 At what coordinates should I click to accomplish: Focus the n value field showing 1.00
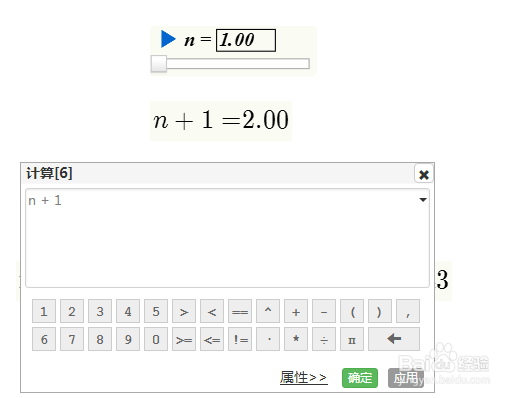click(x=246, y=40)
